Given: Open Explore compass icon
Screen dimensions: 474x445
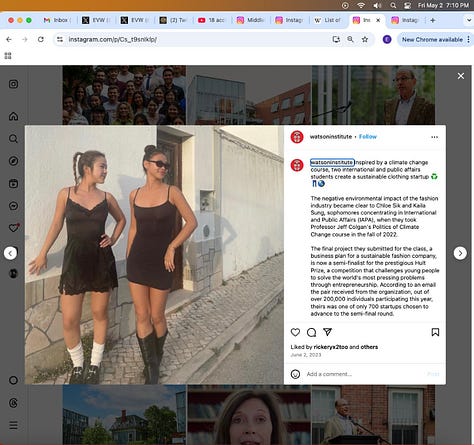Looking at the screenshot, I should pos(13,161).
